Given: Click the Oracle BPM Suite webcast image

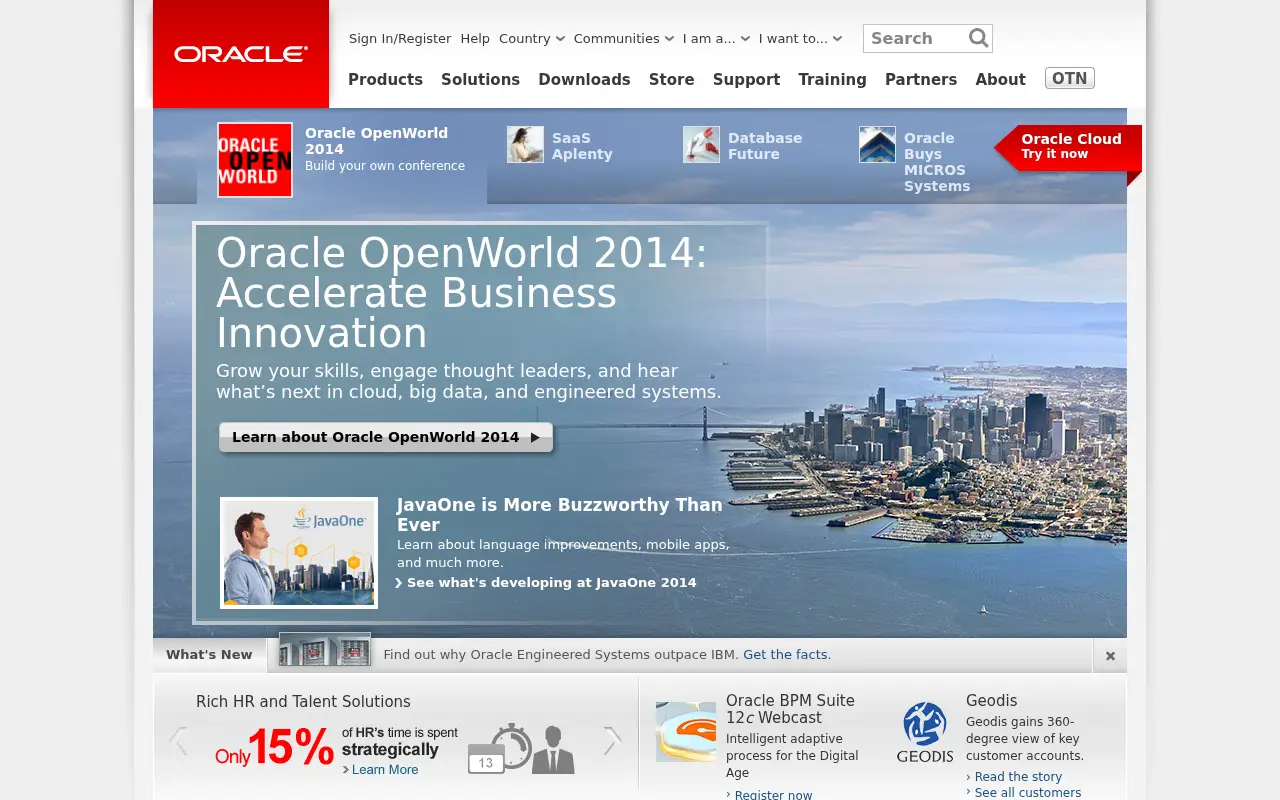Looking at the screenshot, I should coord(686,732).
